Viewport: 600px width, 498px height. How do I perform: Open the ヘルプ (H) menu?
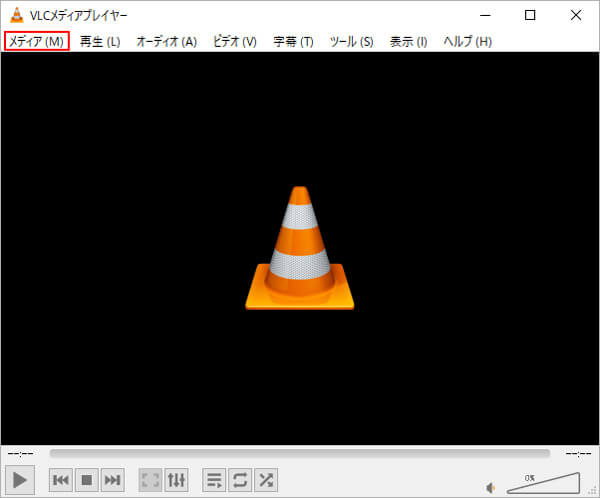[468, 41]
